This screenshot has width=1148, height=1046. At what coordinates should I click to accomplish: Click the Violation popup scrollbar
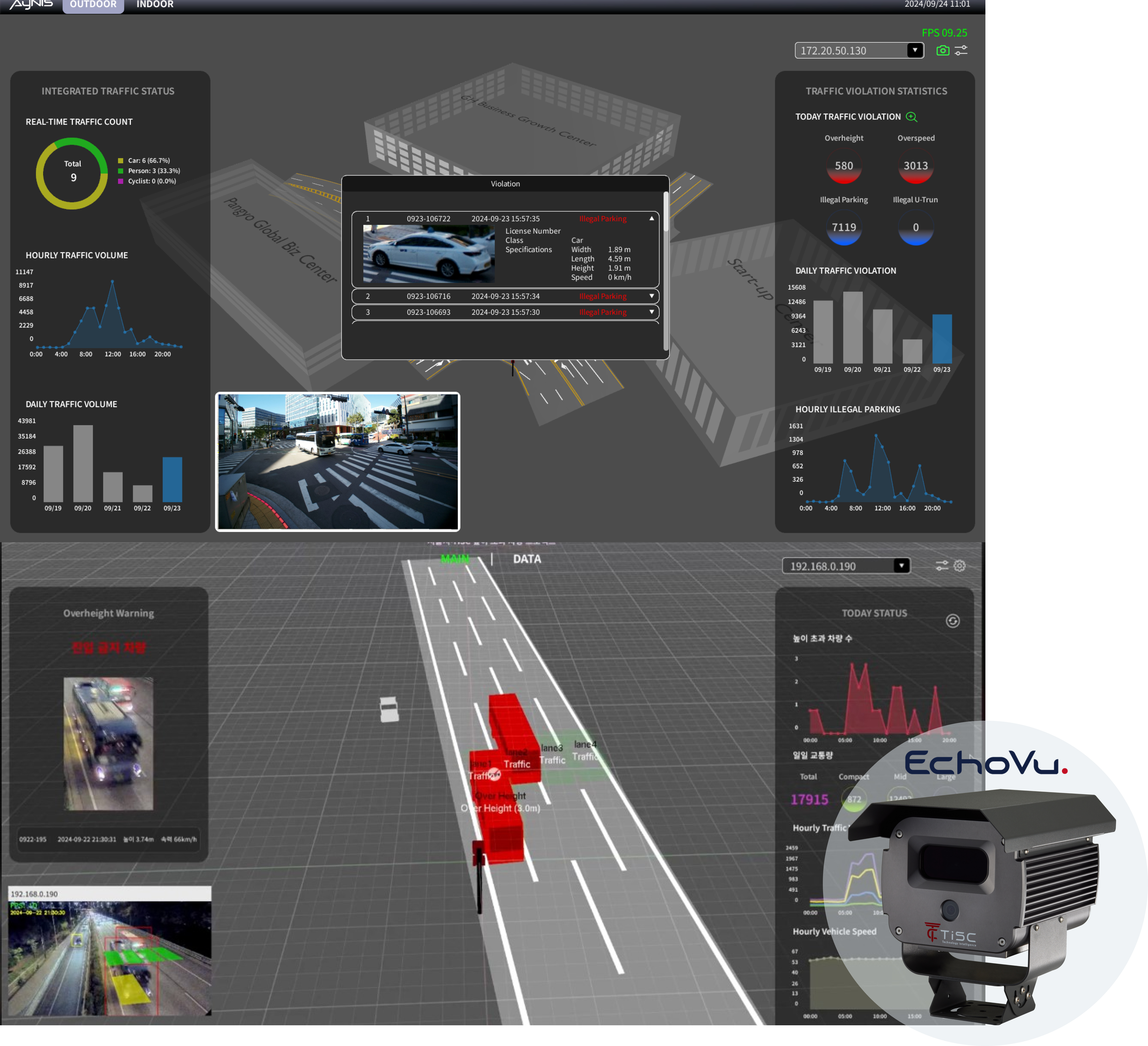coord(666,271)
